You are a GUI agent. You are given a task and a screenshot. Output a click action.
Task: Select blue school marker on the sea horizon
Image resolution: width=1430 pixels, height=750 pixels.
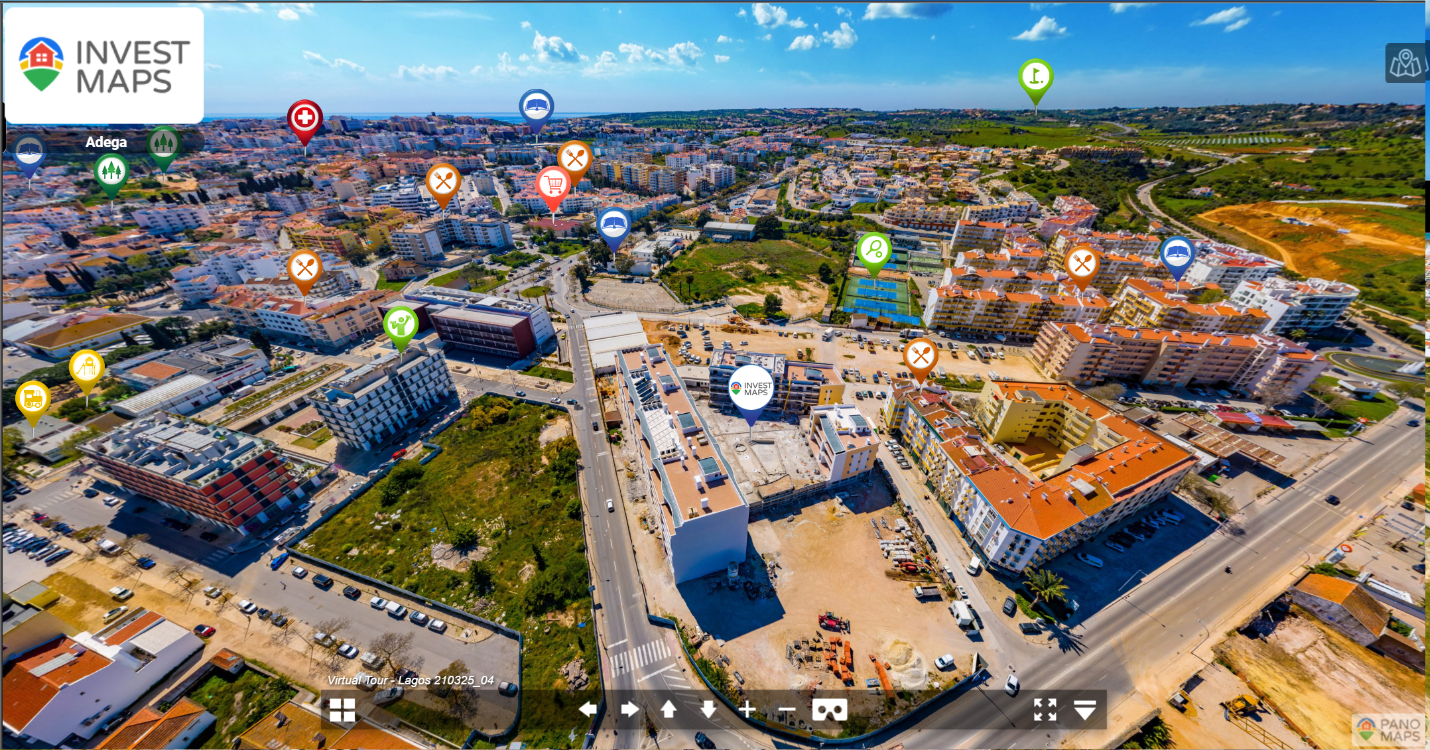[x=536, y=108]
